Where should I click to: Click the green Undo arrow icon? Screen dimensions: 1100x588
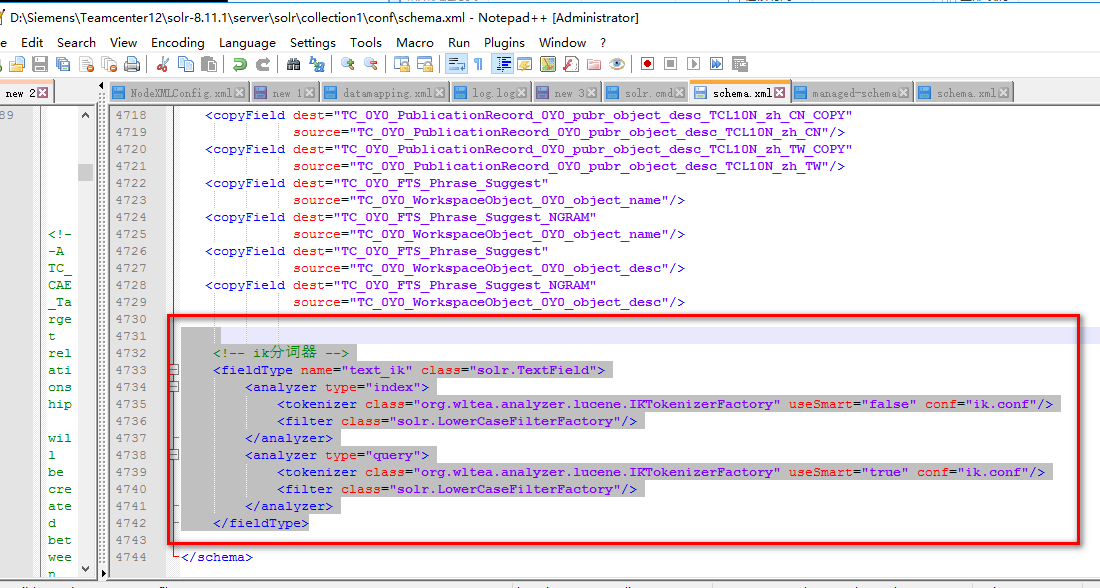[240, 65]
